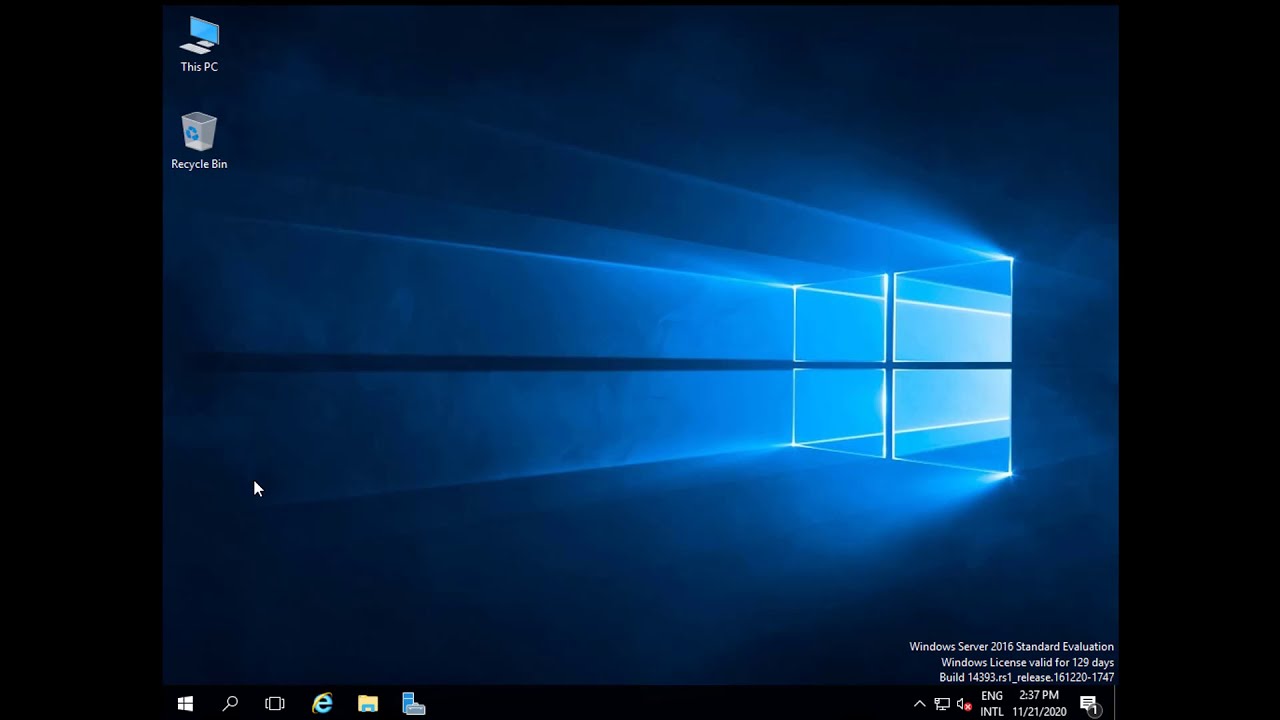Select the This PC desktop icon

[199, 45]
